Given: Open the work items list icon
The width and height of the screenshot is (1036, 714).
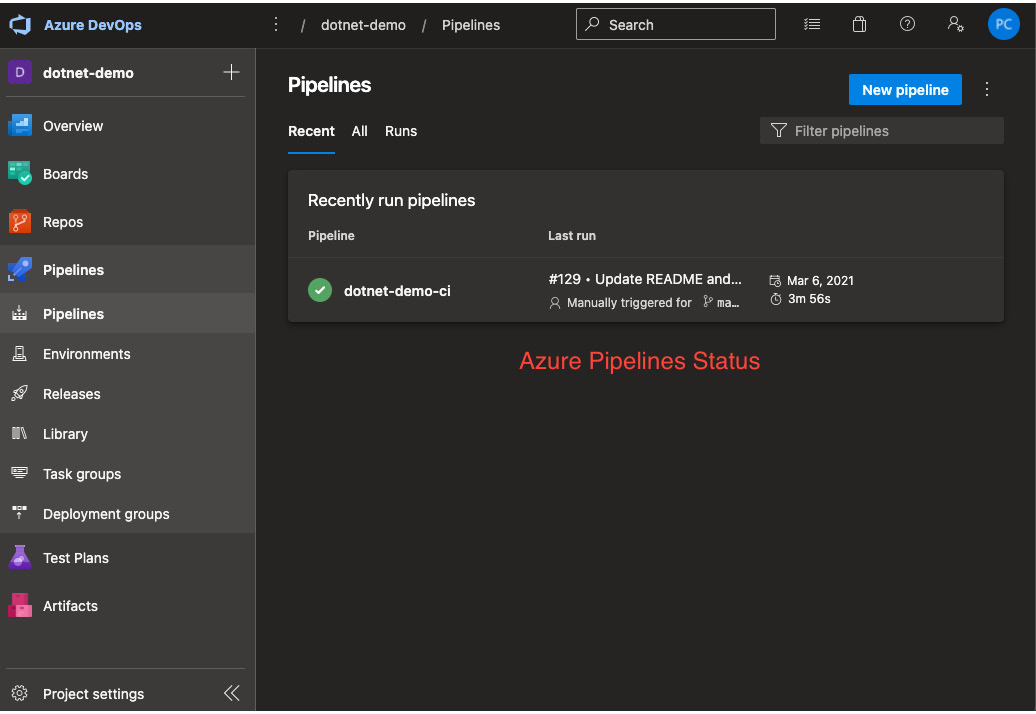Looking at the screenshot, I should click(x=812, y=24).
